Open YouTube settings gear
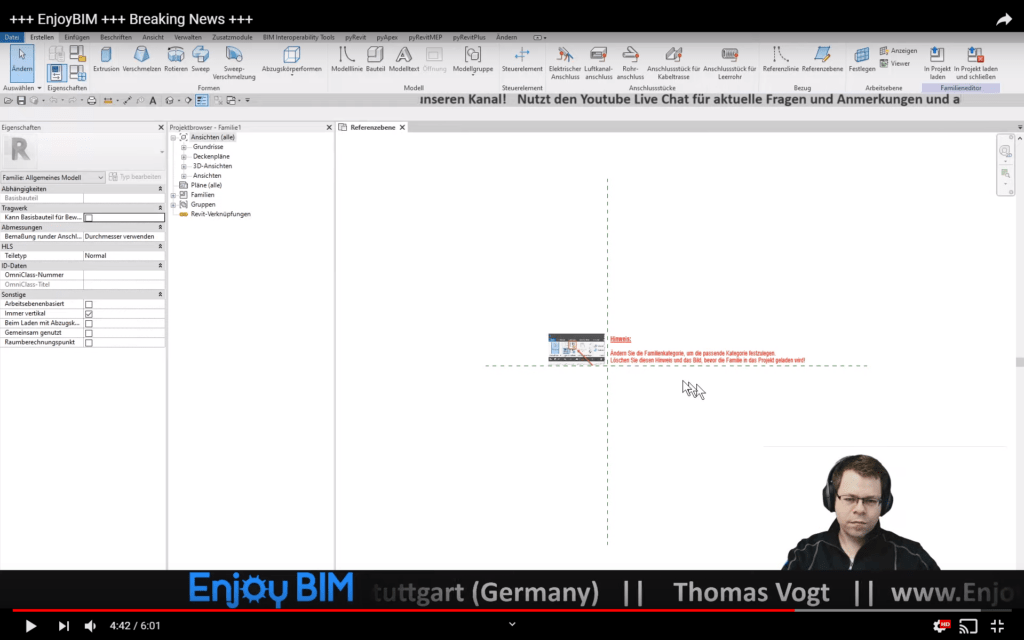Viewport: 1024px width, 640px height. click(x=941, y=626)
